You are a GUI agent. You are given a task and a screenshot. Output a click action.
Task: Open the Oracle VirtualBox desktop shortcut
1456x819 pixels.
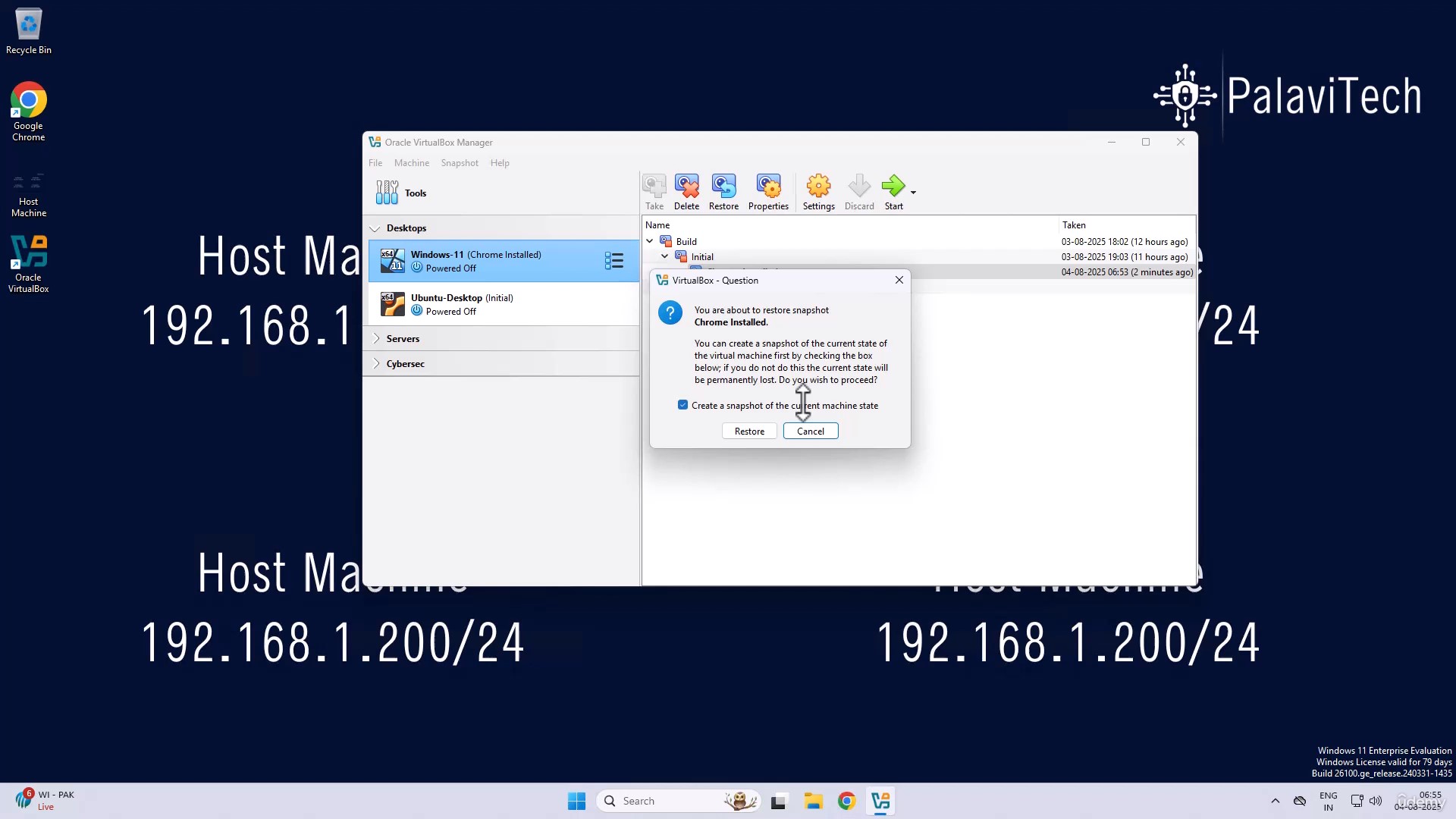[29, 264]
